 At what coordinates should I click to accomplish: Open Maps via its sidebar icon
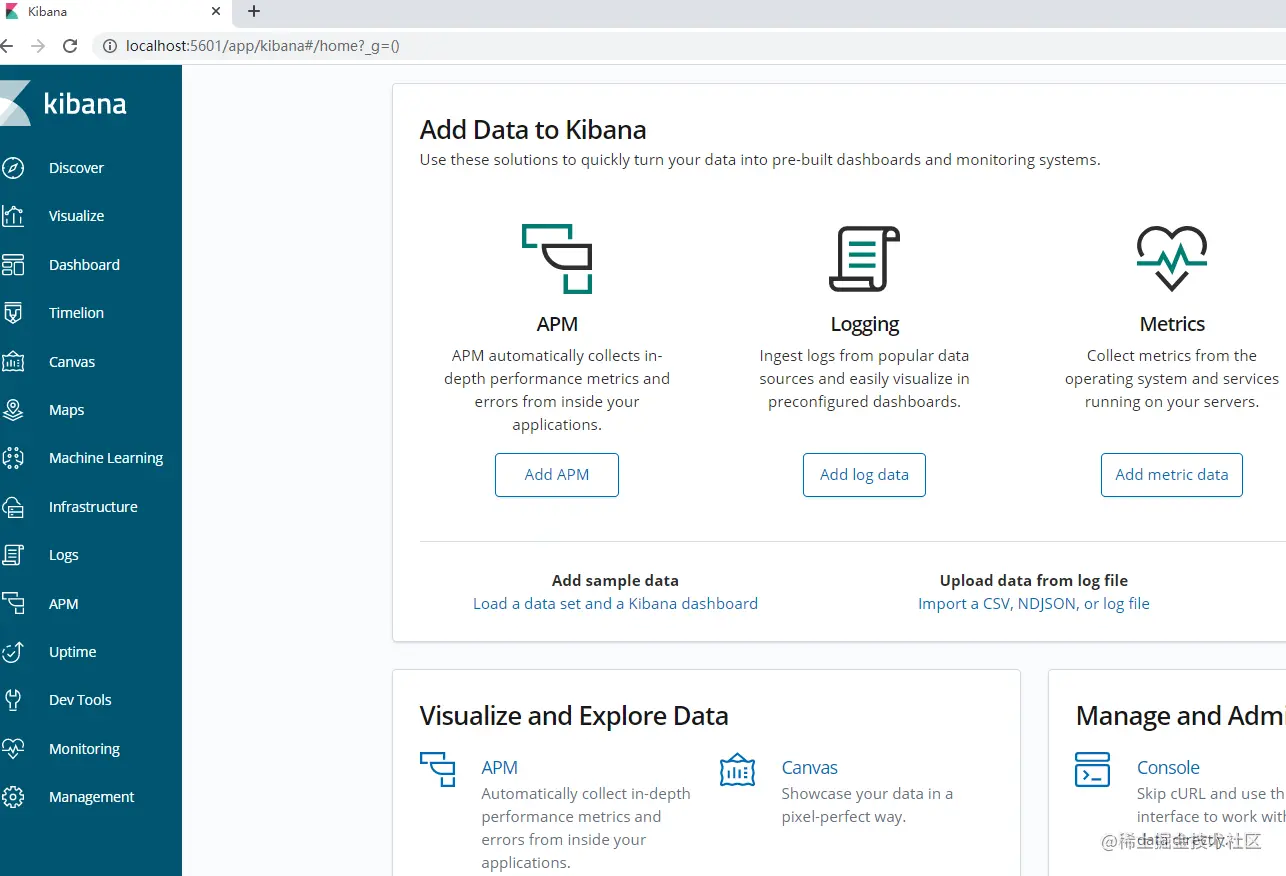coord(13,410)
